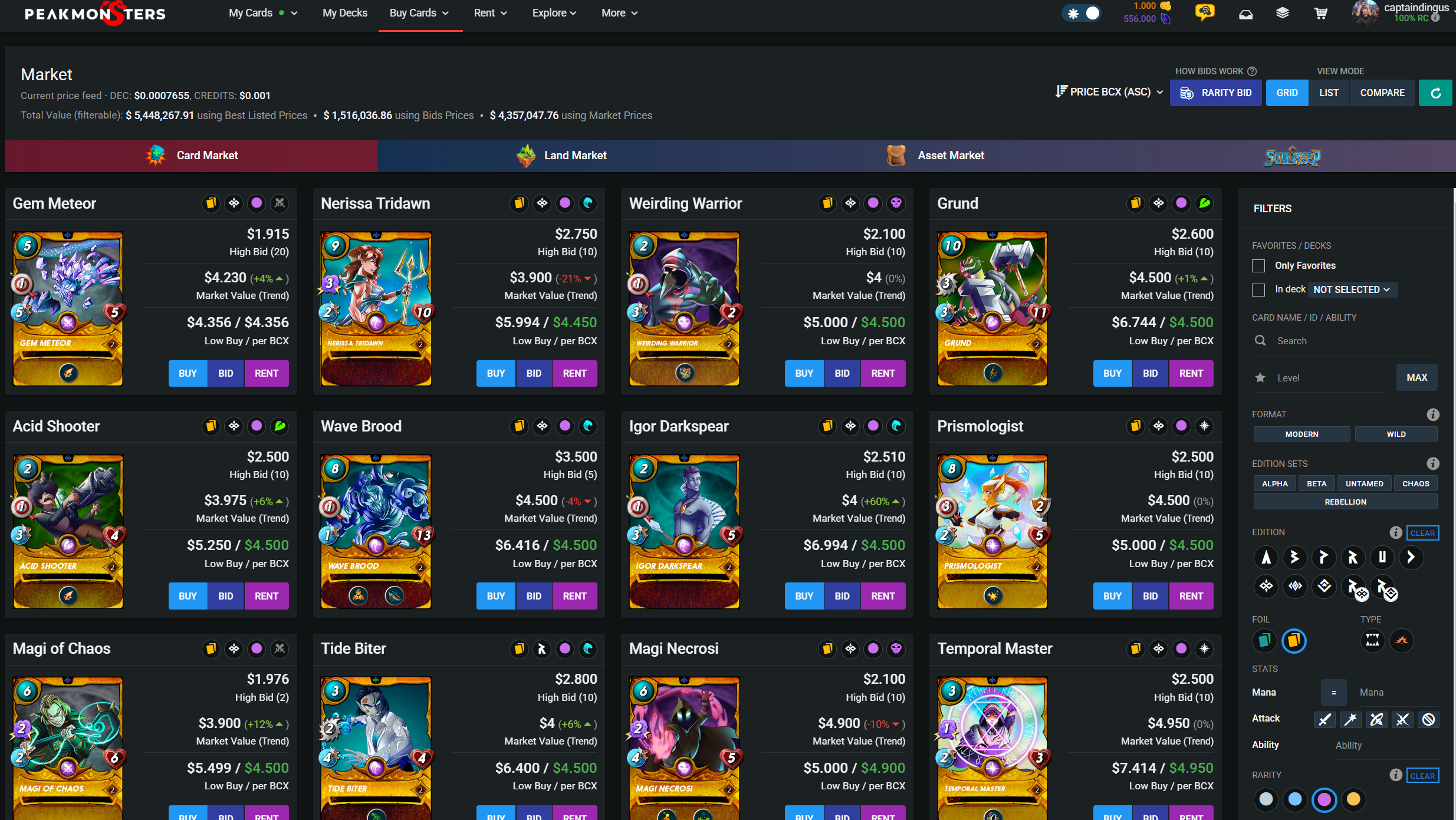Select the epic purple rarity swatch
Screen dimensions: 1456x820
pyautogui.click(x=1324, y=799)
